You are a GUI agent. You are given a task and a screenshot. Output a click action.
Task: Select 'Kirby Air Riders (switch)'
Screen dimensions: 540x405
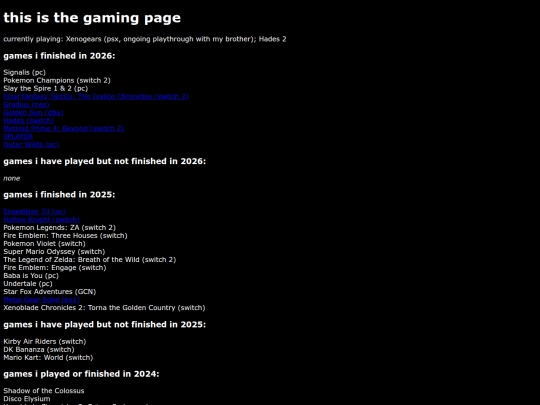(45, 342)
